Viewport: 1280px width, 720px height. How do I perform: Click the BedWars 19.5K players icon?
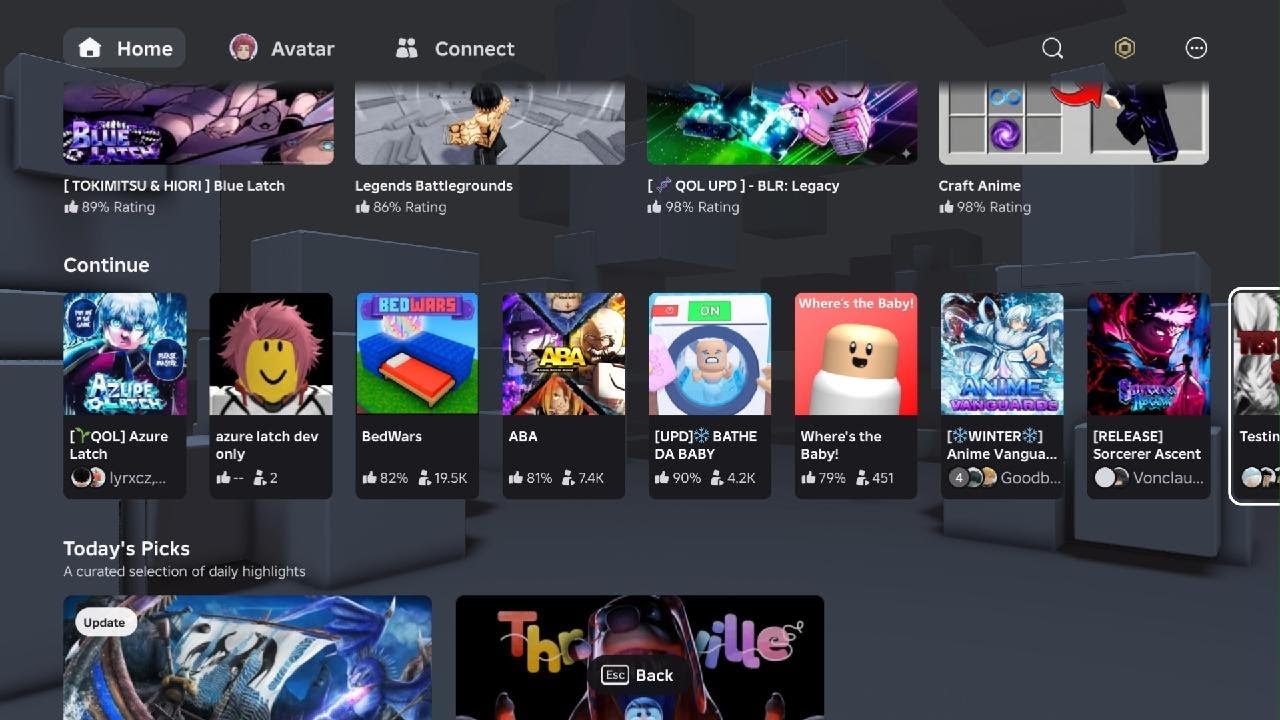tap(424, 478)
